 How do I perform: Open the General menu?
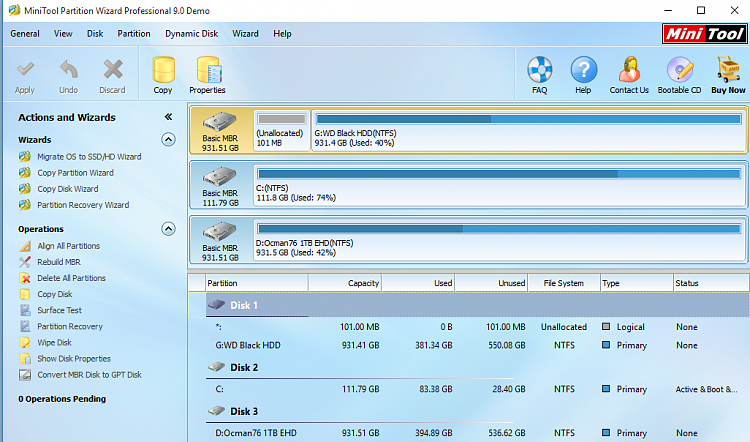(25, 33)
